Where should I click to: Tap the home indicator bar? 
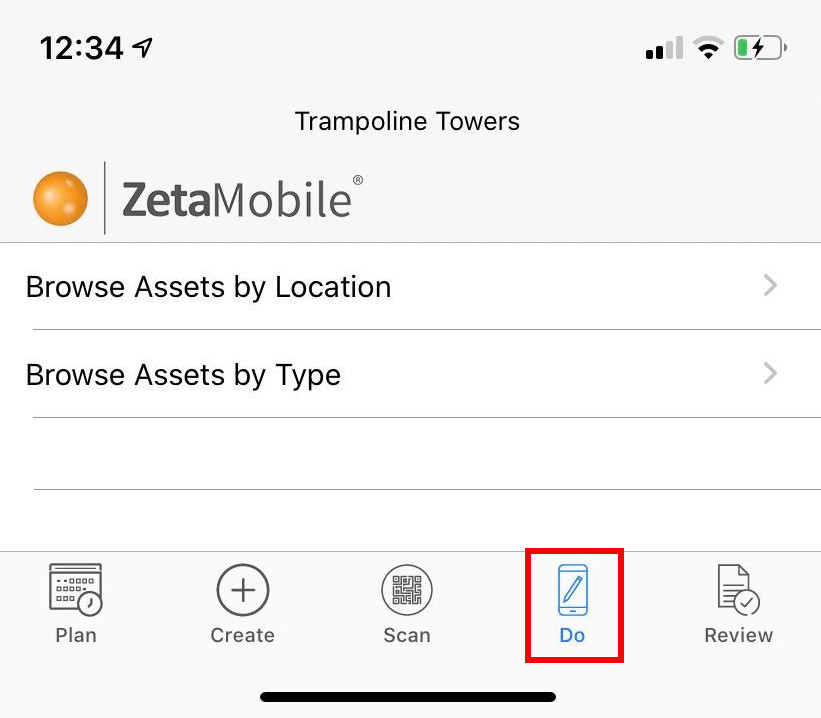[x=408, y=697]
